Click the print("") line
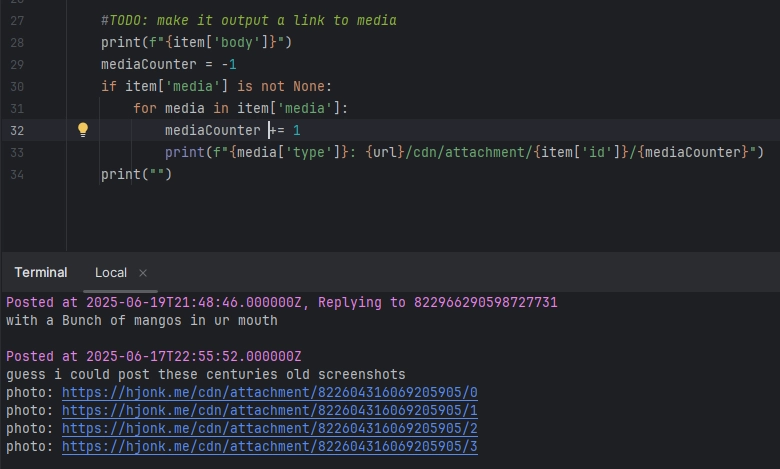Image resolution: width=780 pixels, height=469 pixels. pos(136,174)
